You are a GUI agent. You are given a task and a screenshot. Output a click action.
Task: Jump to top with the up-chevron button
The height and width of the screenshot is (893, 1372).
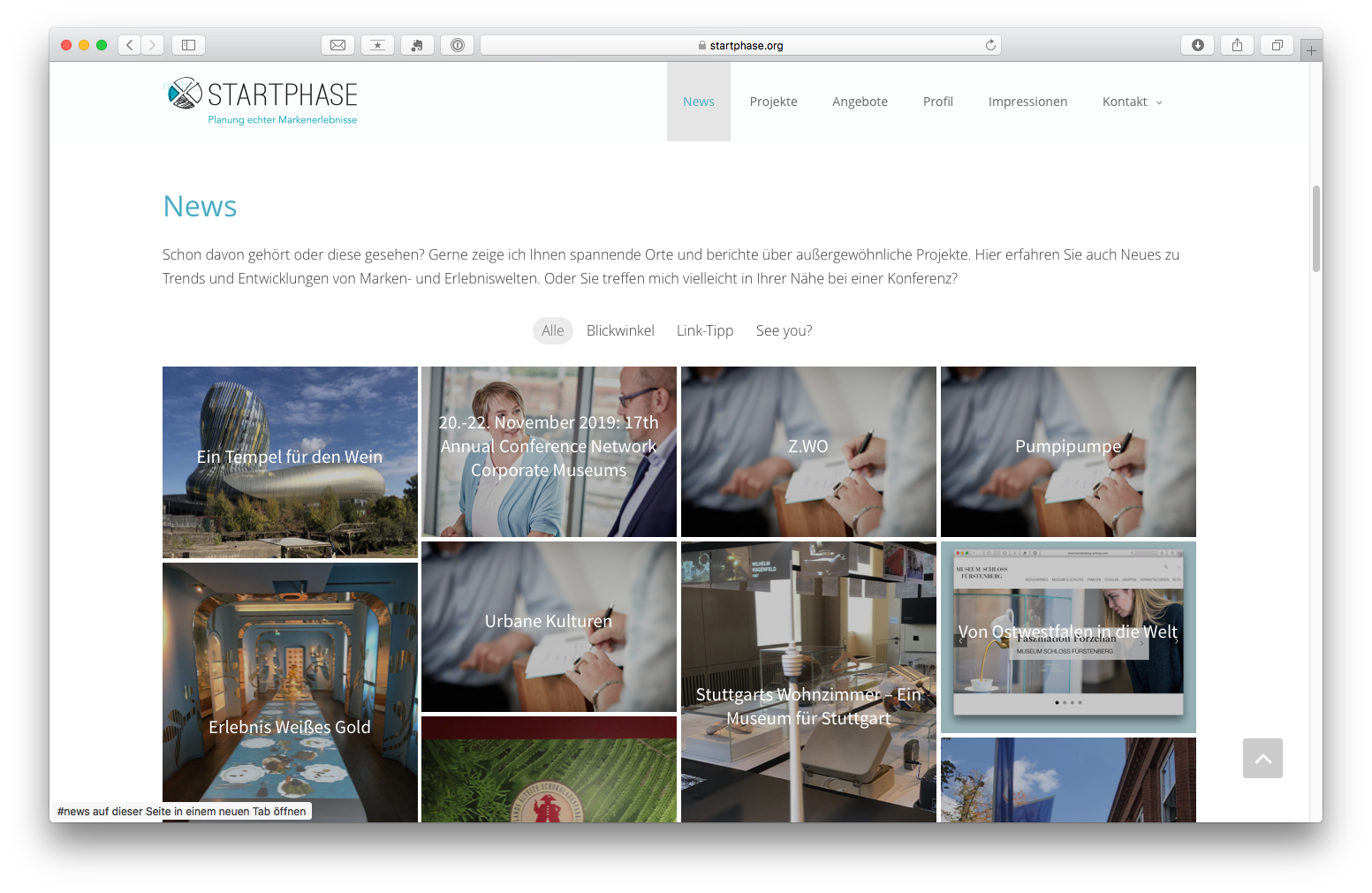click(x=1262, y=759)
